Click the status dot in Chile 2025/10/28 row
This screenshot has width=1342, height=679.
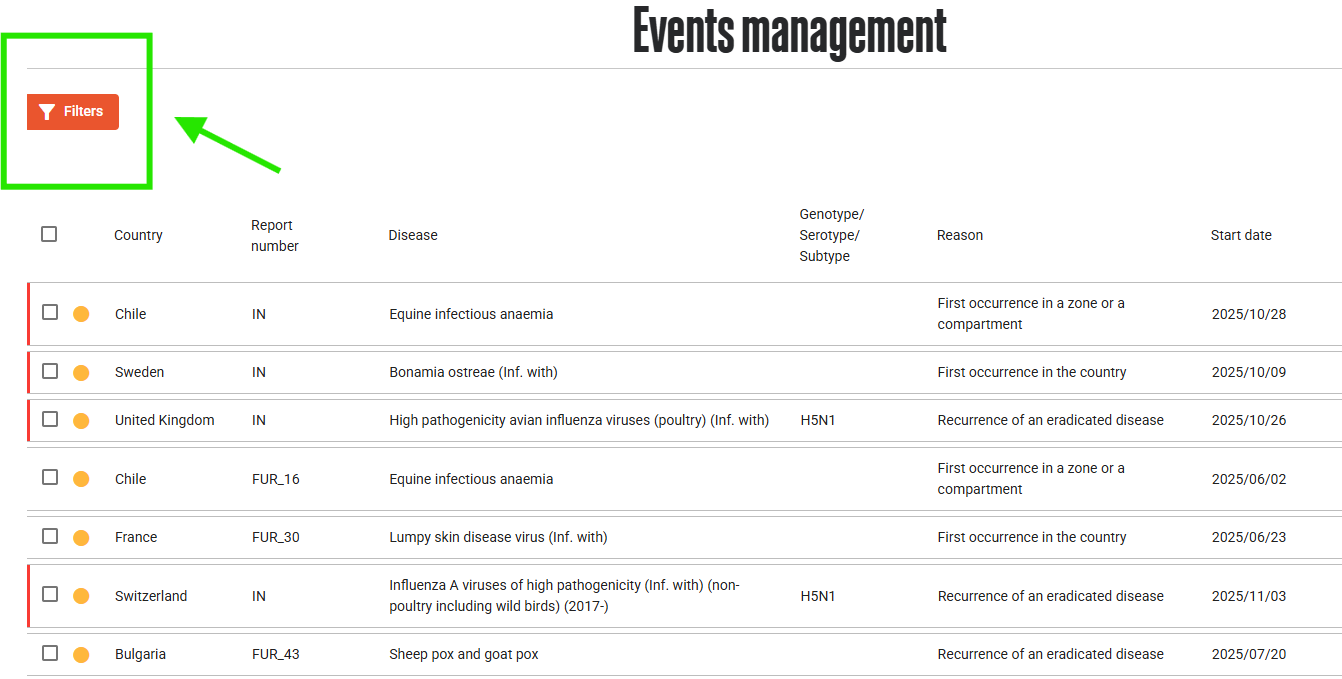81,314
